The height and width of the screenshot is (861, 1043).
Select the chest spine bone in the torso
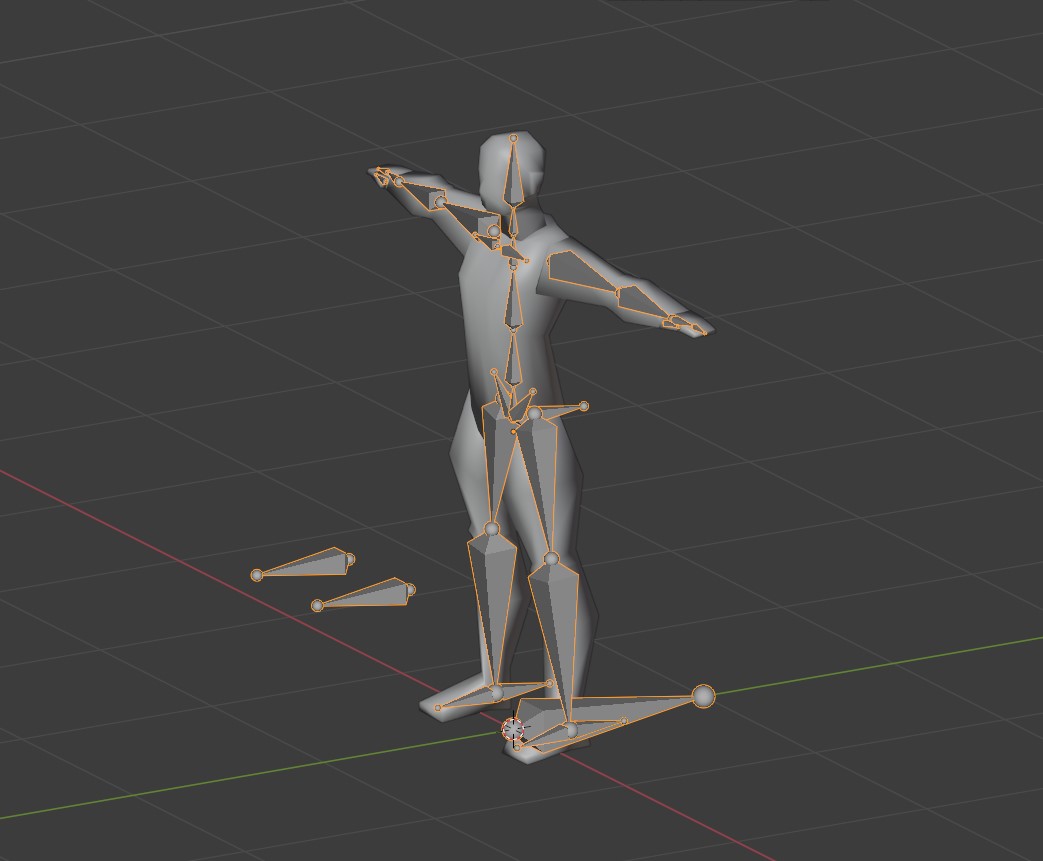click(513, 300)
